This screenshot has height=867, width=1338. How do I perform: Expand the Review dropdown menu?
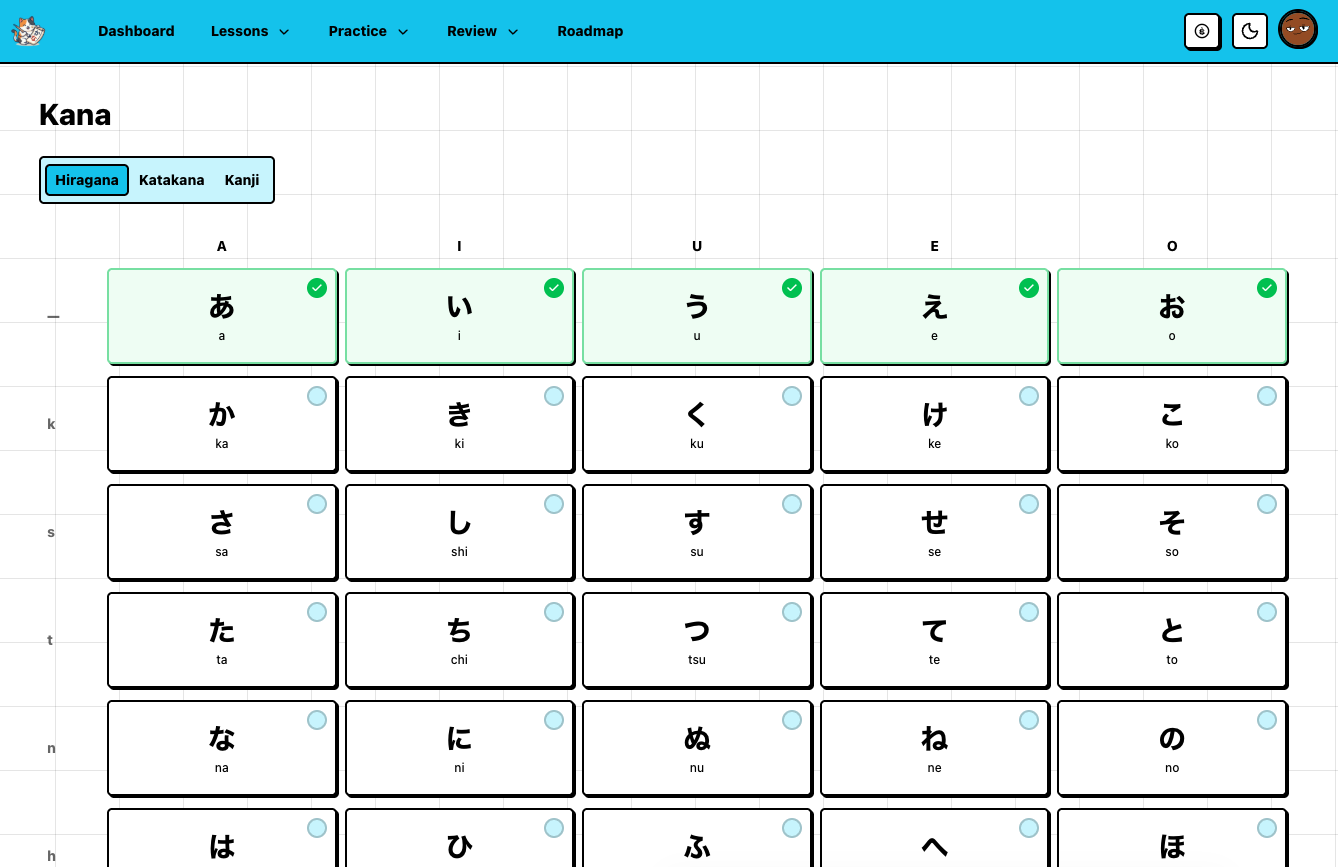(x=483, y=31)
